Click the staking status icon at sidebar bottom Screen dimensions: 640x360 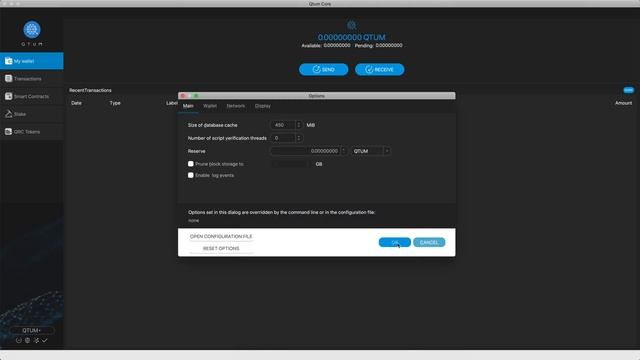[x=19, y=340]
